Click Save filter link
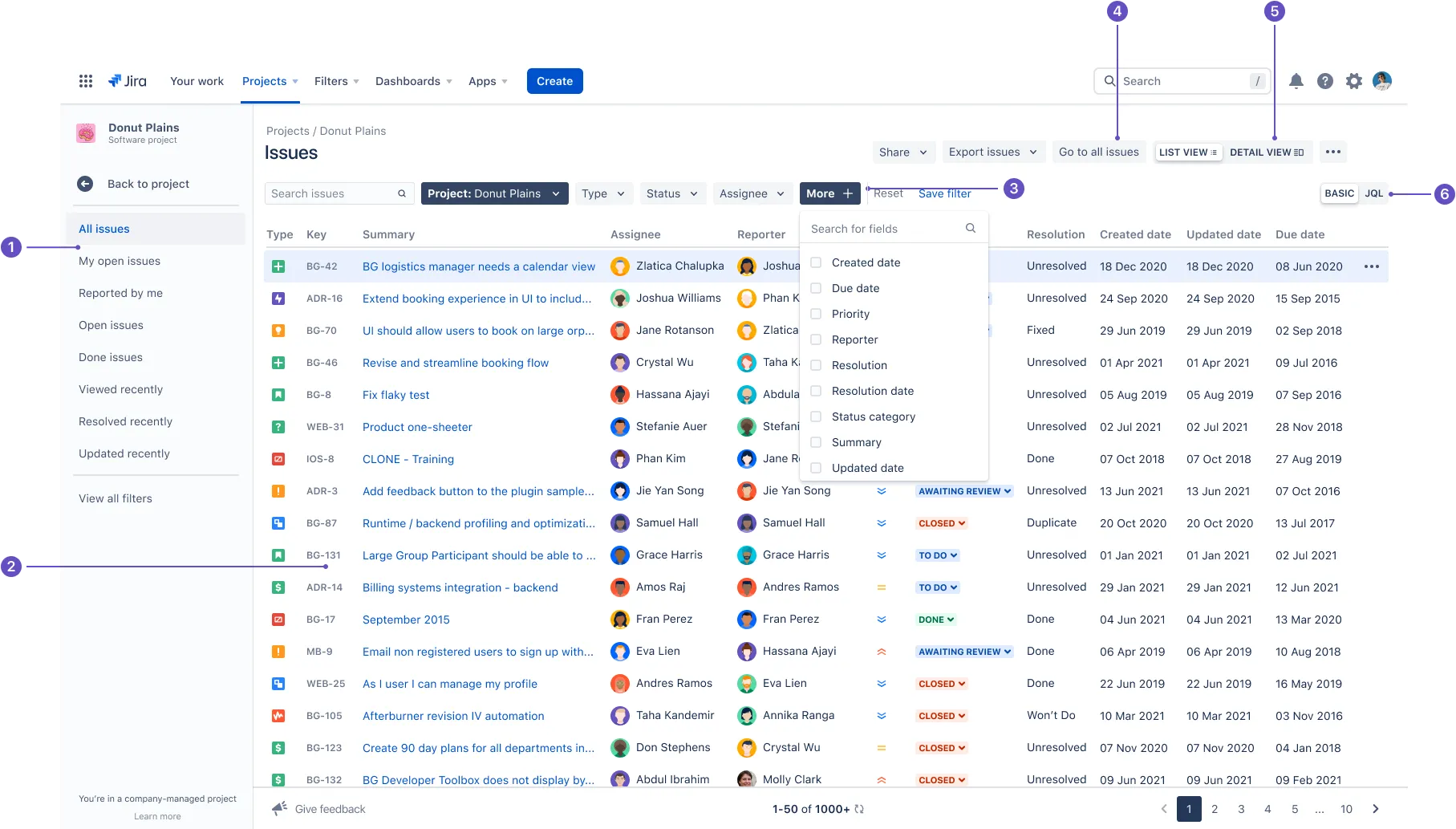This screenshot has height=829, width=1456. (x=945, y=193)
